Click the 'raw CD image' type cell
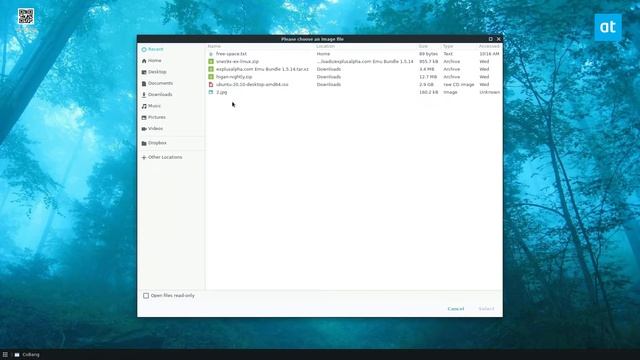This screenshot has width=640, height=360. coord(459,84)
